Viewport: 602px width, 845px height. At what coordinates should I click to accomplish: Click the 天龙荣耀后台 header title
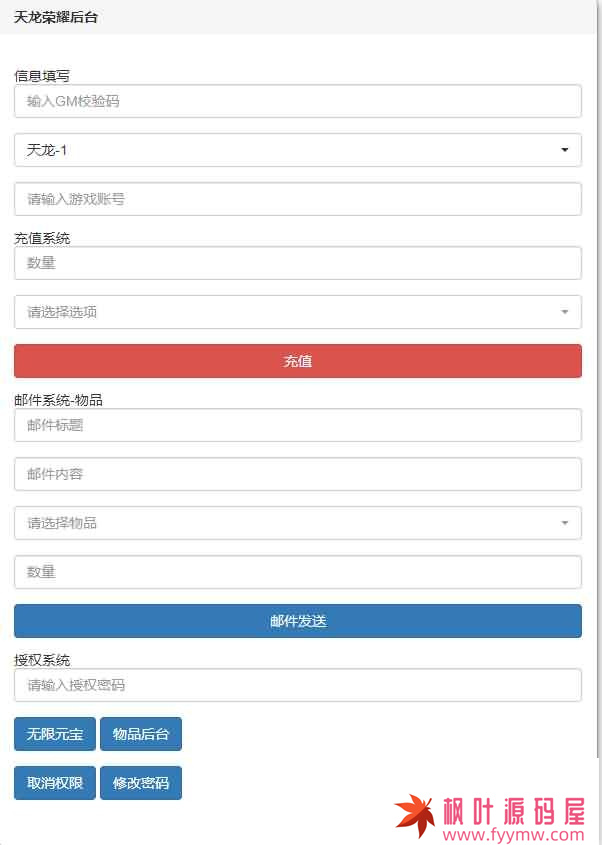point(56,17)
